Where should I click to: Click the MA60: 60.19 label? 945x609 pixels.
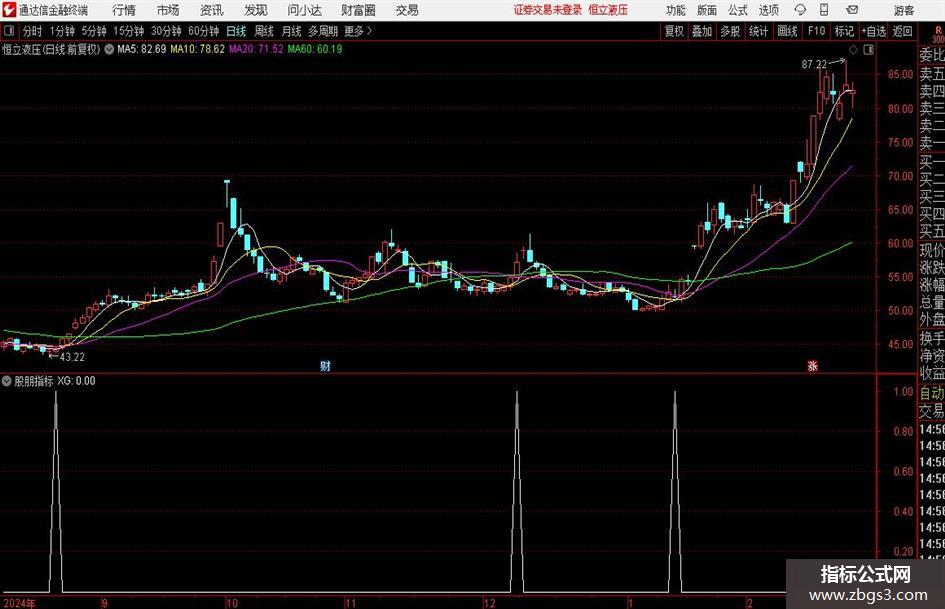(x=315, y=49)
